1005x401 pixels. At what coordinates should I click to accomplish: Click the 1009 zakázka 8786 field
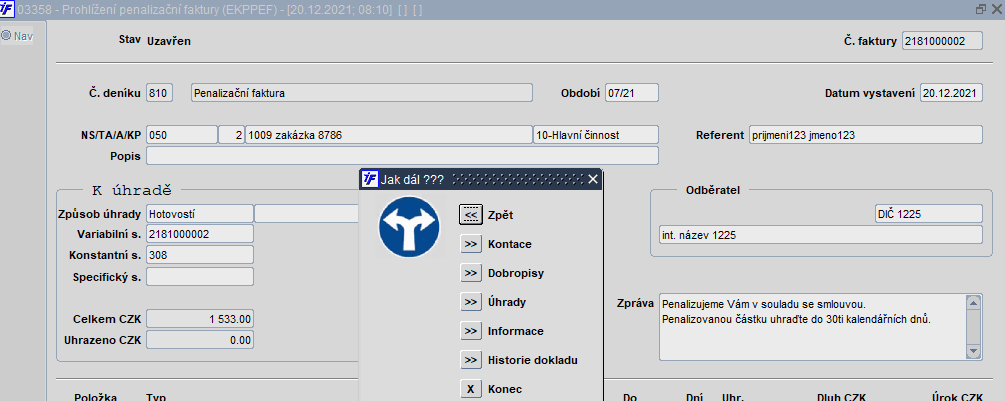point(388,135)
